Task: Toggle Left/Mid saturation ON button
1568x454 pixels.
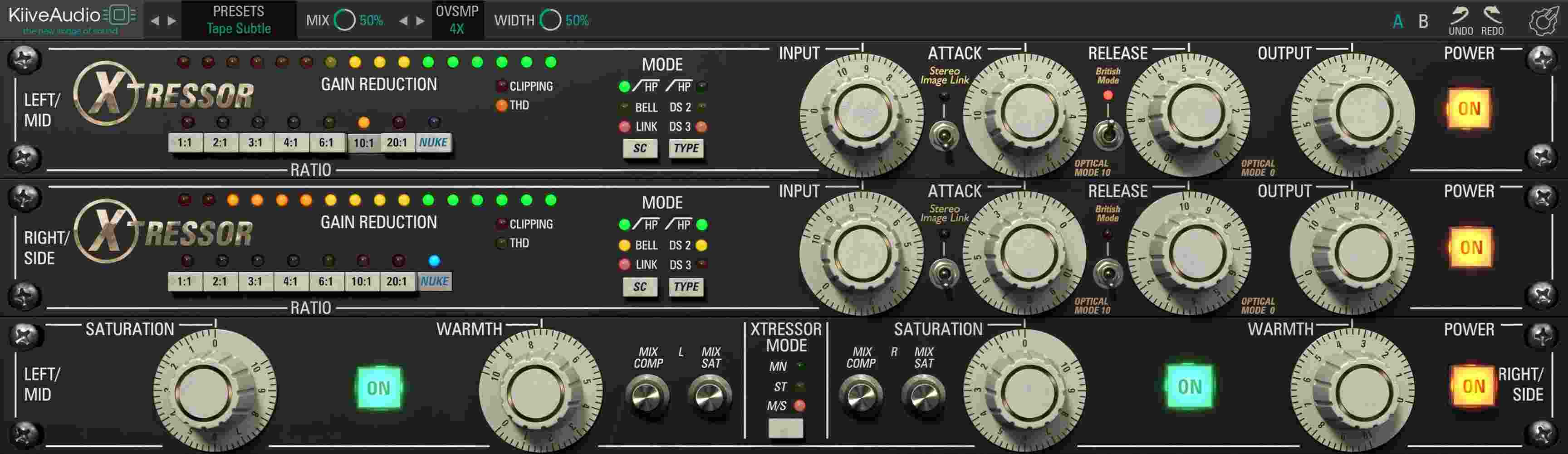Action: tap(378, 388)
